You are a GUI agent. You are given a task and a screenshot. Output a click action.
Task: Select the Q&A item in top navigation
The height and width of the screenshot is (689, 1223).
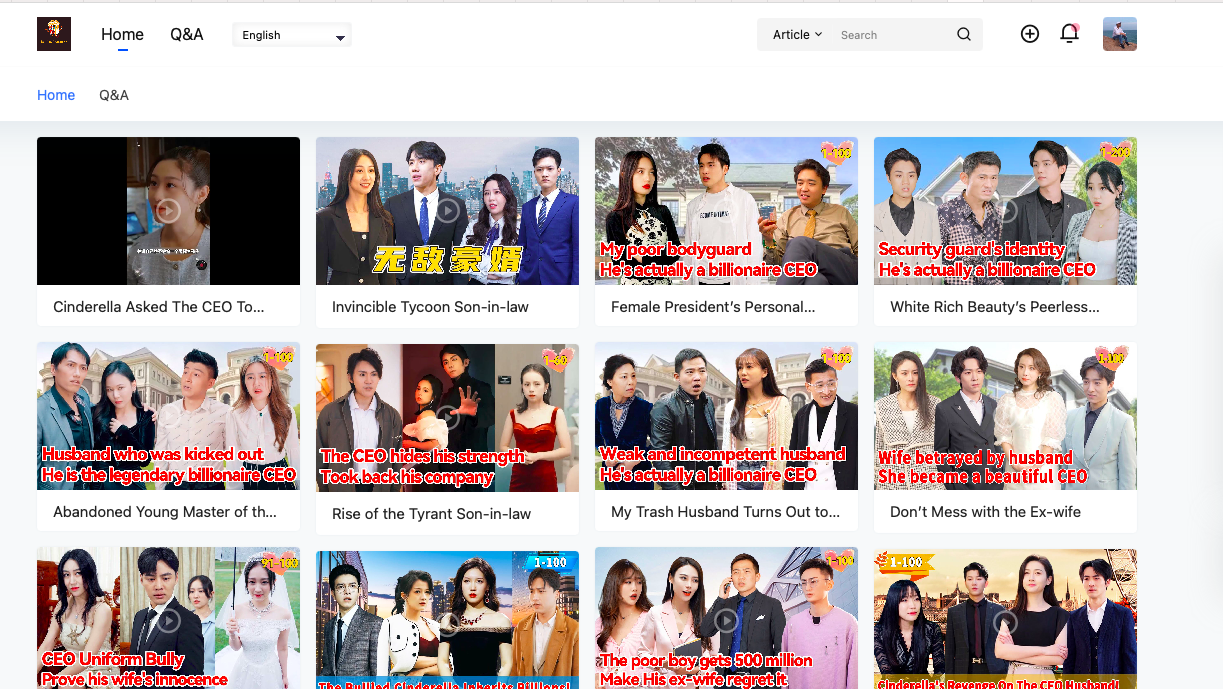pyautogui.click(x=186, y=34)
